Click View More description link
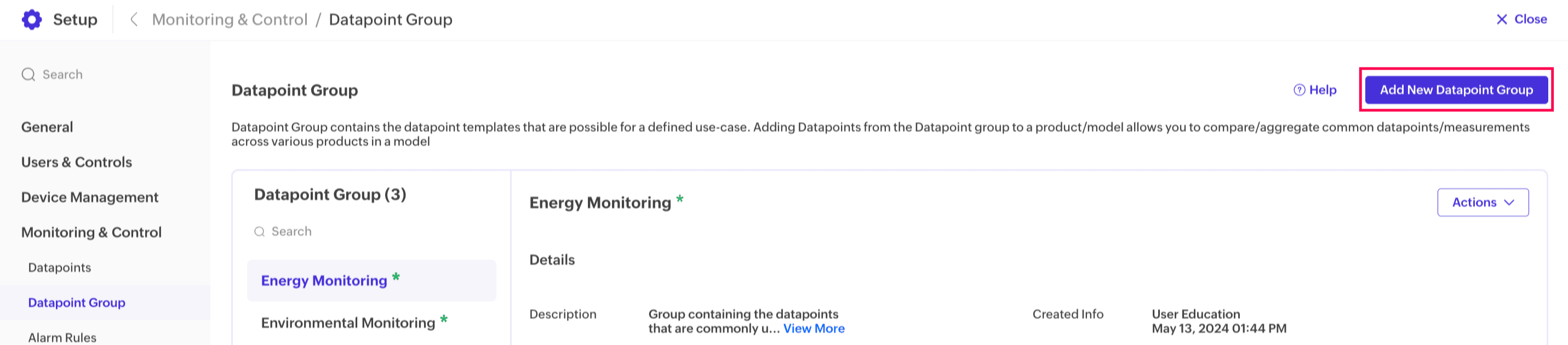This screenshot has width=1568, height=345. click(x=813, y=329)
